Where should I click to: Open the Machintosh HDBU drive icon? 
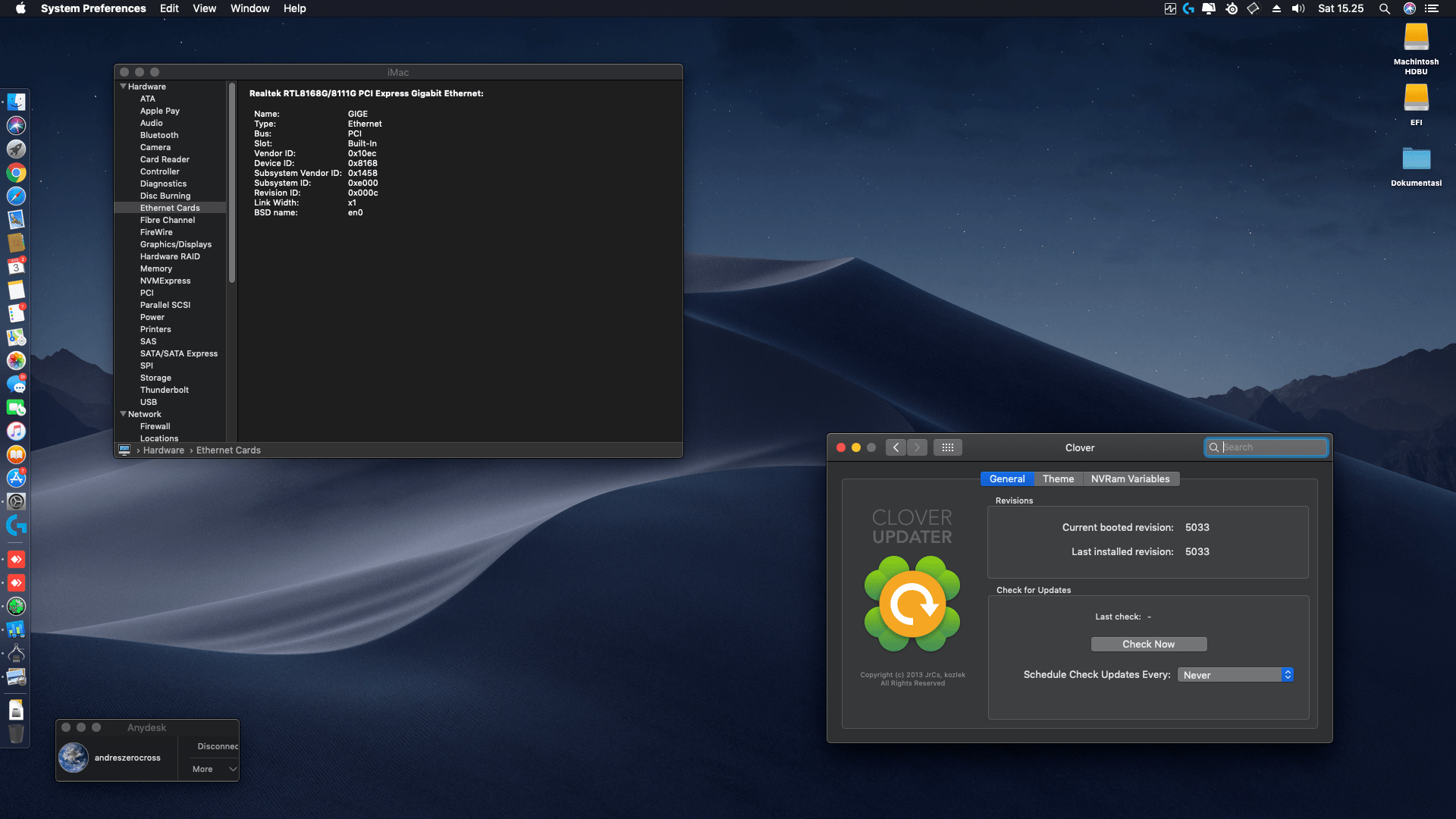click(x=1416, y=38)
